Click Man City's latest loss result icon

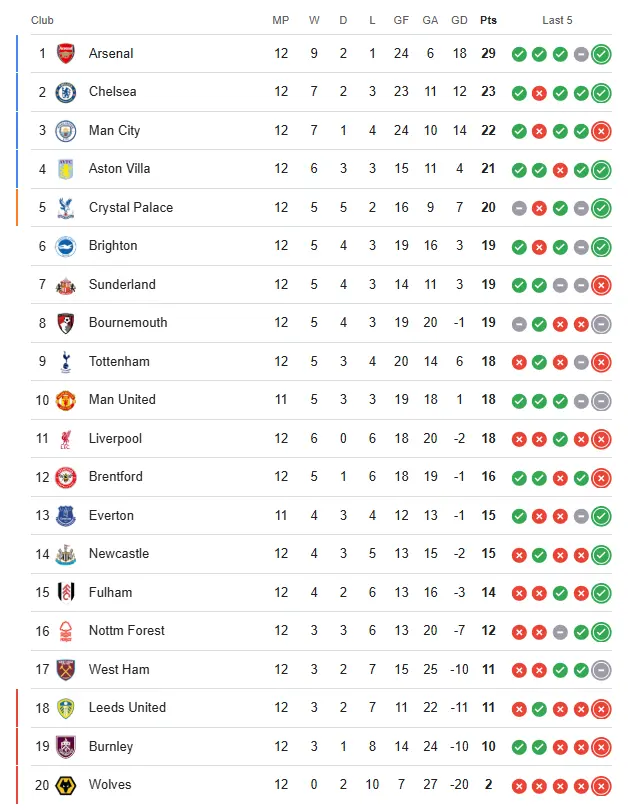(601, 131)
